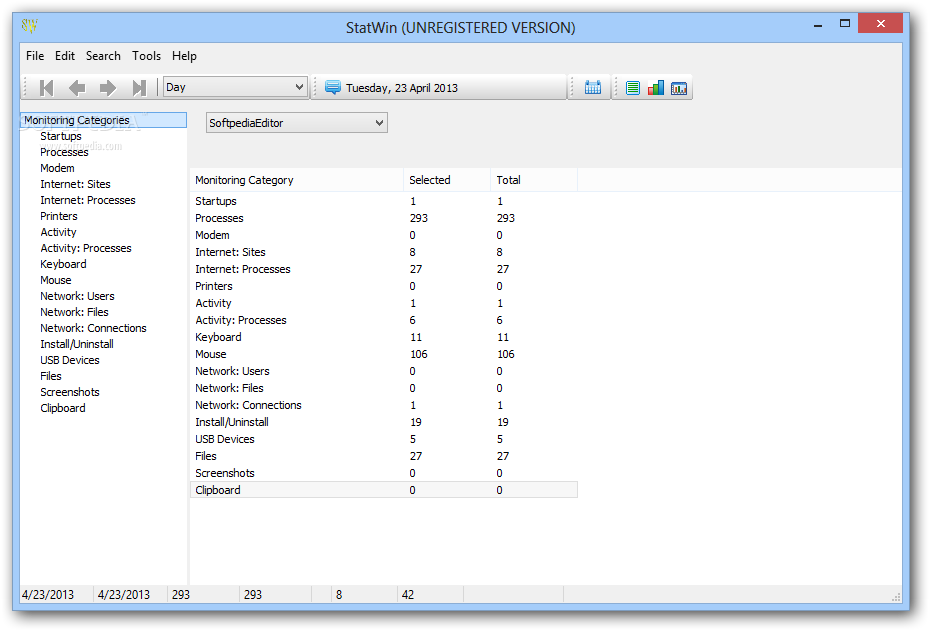The width and height of the screenshot is (930, 631).
Task: Select Files in the sidebar tree
Action: 51,377
